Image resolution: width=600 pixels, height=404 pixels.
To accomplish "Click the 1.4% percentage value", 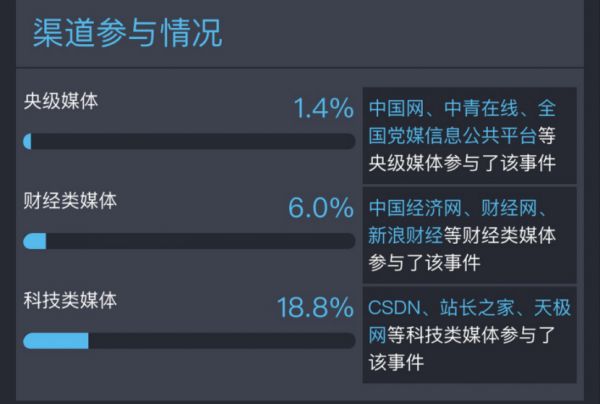I will tap(323, 108).
